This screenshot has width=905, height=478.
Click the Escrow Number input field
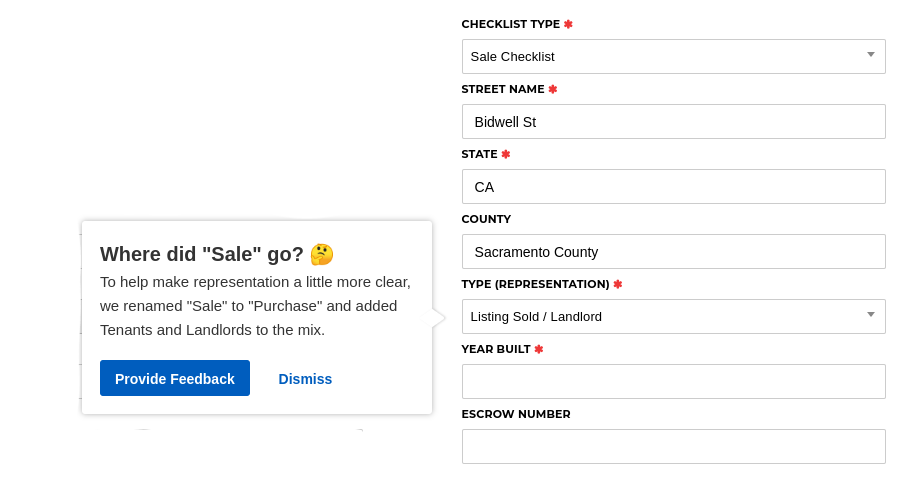[674, 446]
